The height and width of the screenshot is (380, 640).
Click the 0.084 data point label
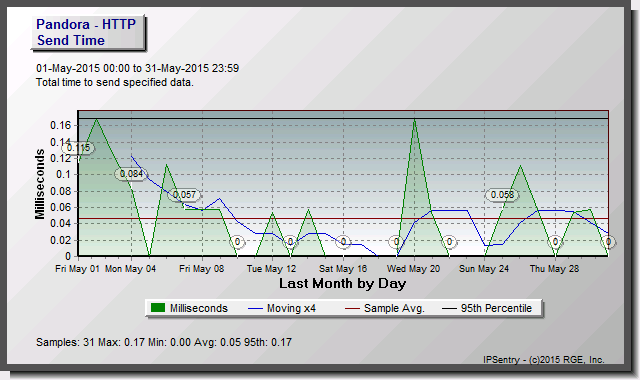coord(131,174)
